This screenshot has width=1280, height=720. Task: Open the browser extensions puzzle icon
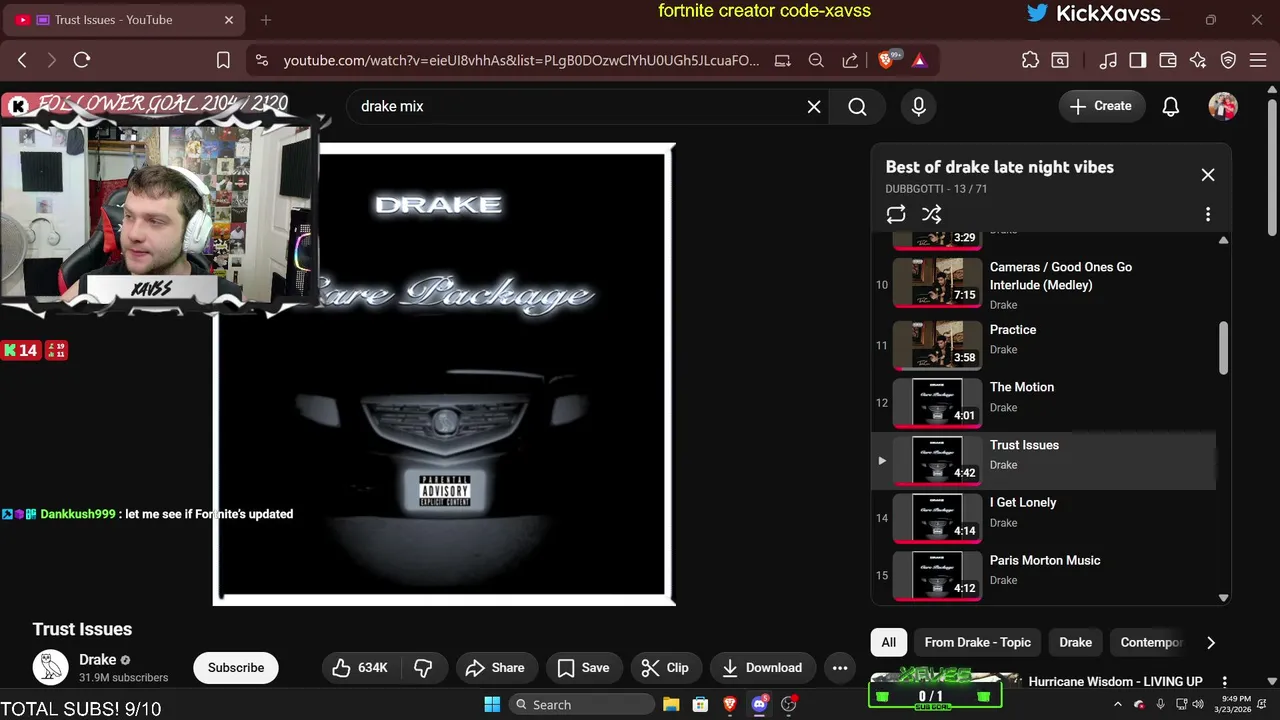pyautogui.click(x=1030, y=60)
